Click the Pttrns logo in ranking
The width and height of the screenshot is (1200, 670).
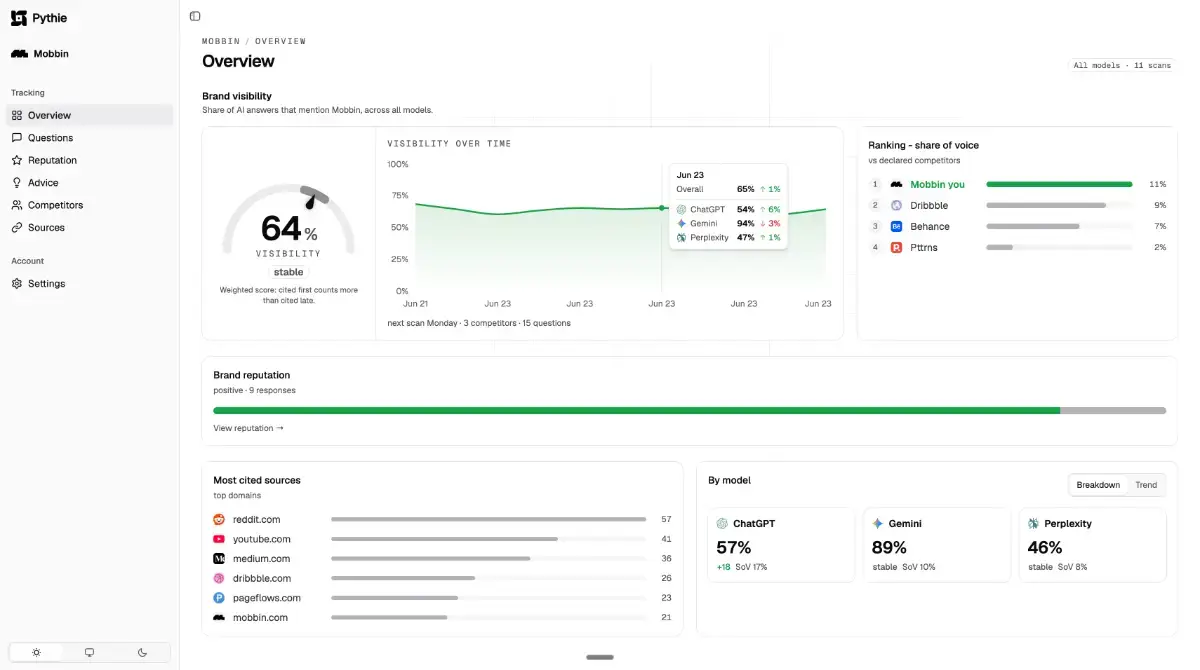896,247
